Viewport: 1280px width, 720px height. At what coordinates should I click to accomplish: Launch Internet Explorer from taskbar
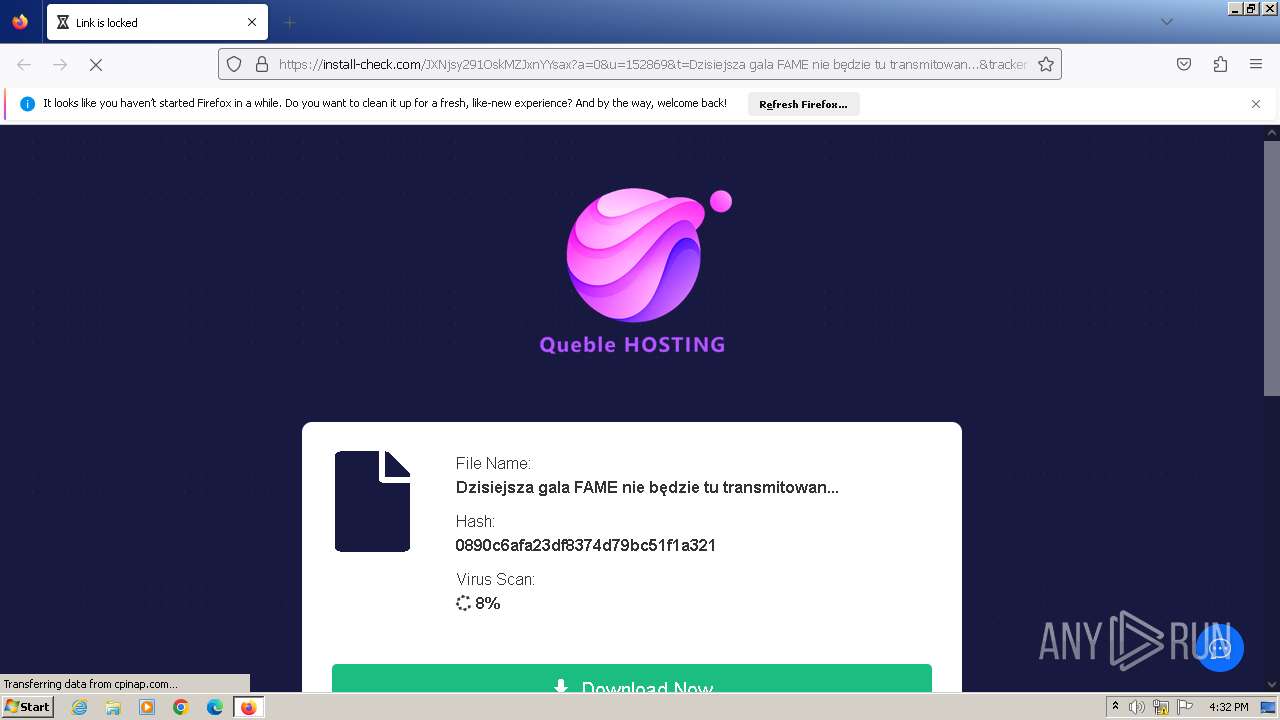[79, 707]
